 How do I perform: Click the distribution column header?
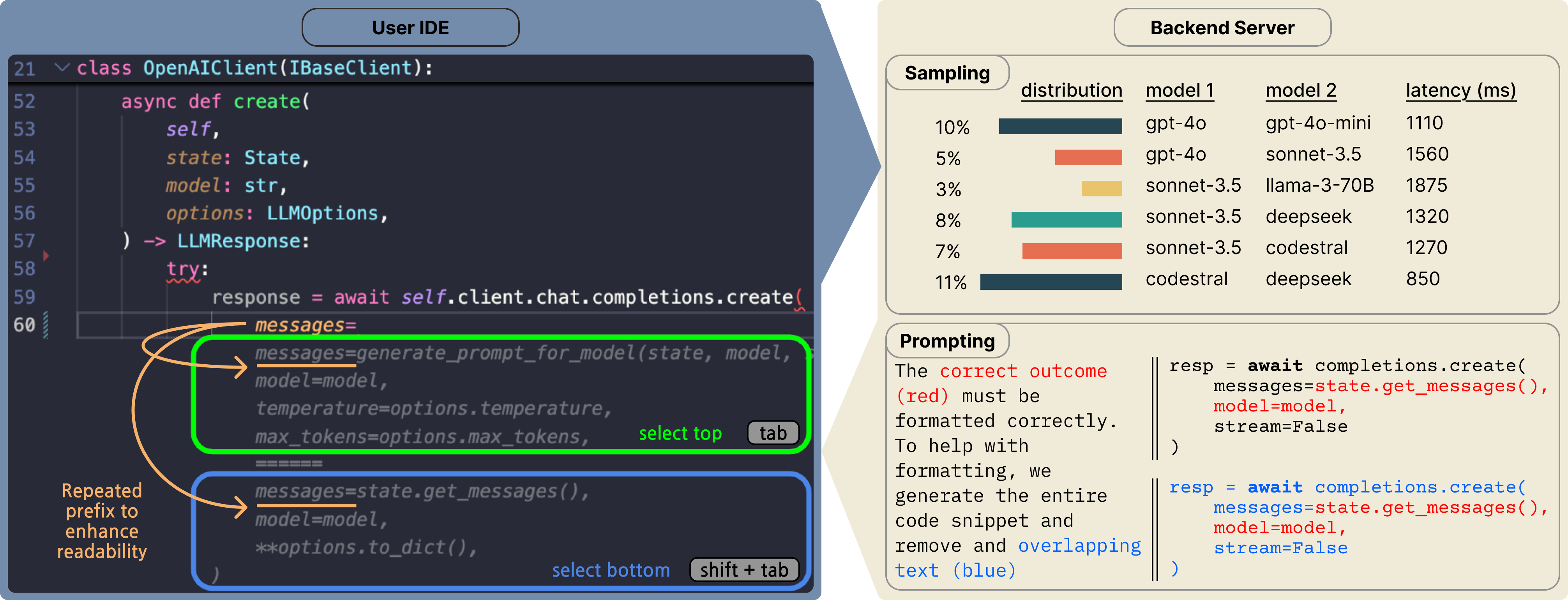(1071, 91)
